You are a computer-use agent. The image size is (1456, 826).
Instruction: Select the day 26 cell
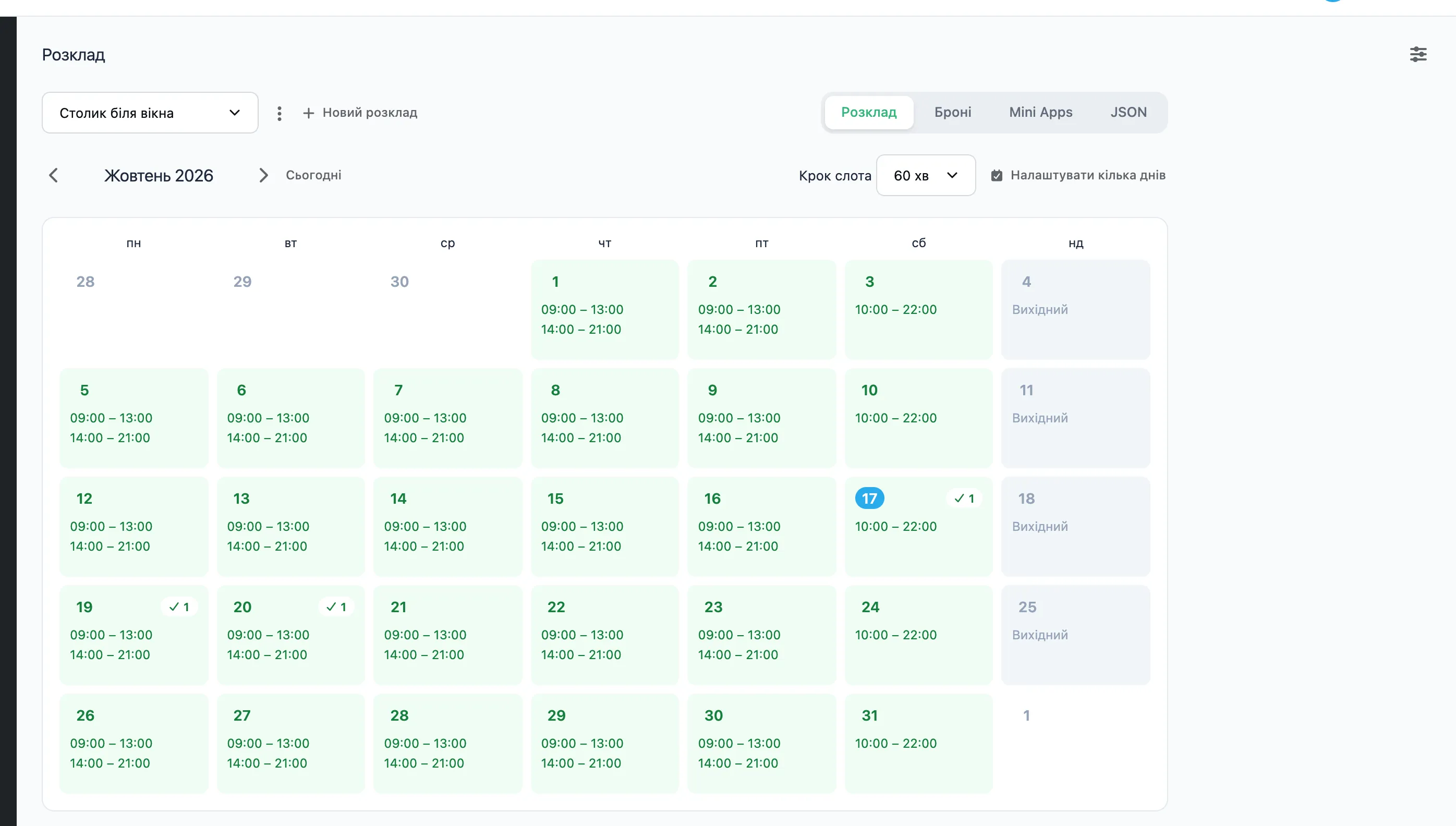click(x=134, y=743)
